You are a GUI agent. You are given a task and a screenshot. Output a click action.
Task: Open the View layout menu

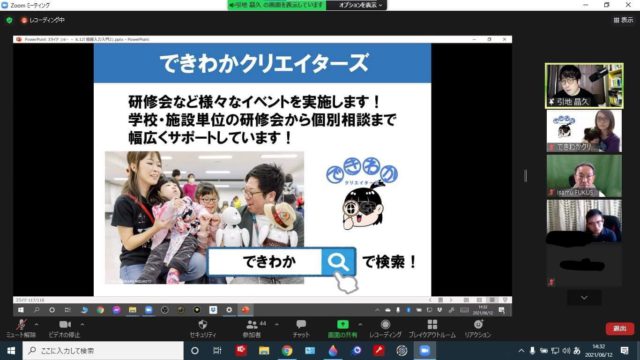pos(623,20)
